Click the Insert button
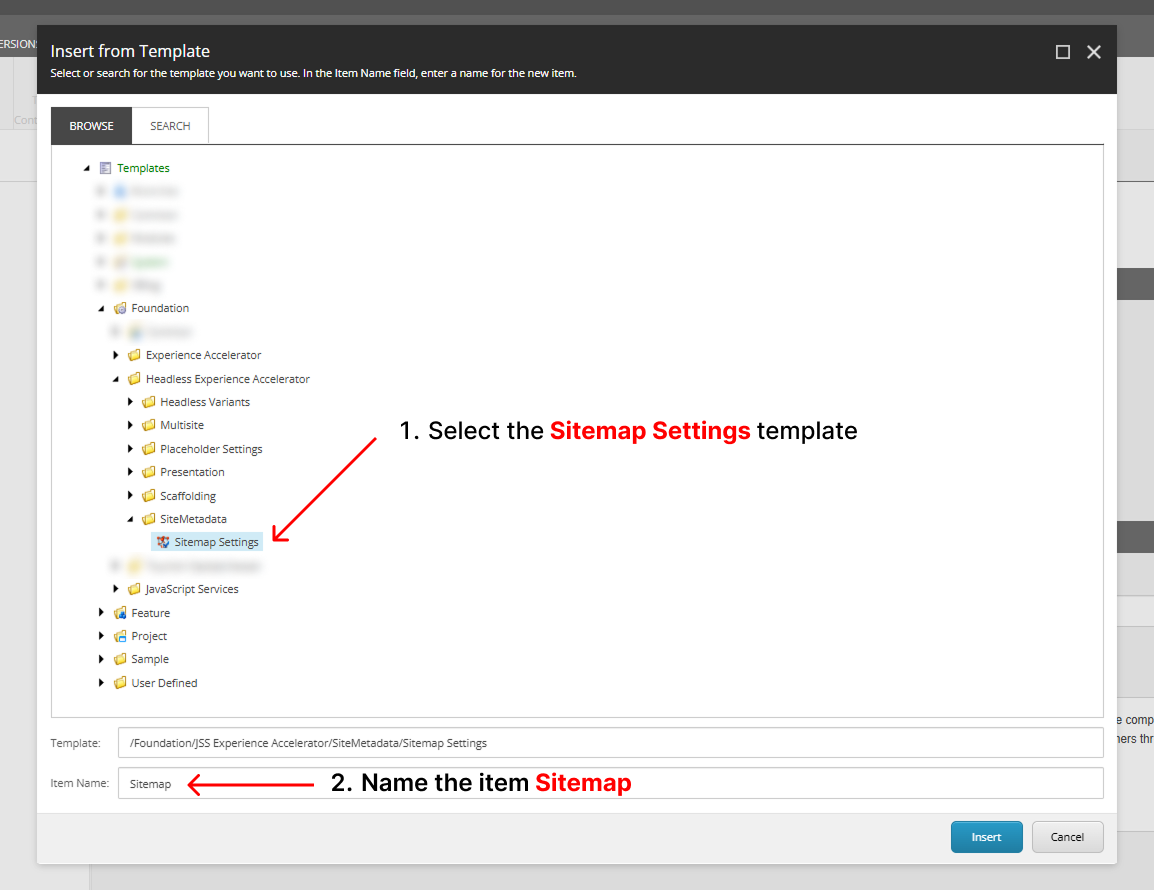This screenshot has height=890, width=1154. tap(986, 837)
